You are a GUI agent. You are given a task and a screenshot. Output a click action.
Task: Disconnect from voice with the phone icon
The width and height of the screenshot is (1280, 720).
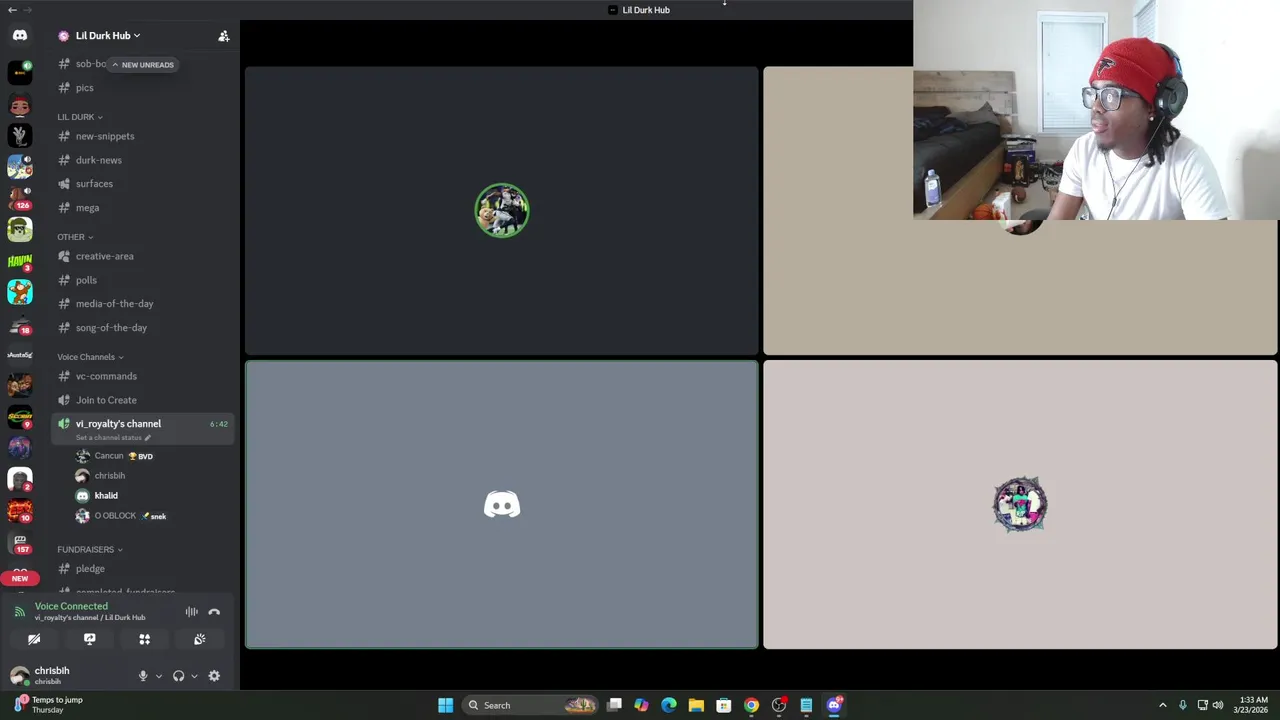point(214,612)
